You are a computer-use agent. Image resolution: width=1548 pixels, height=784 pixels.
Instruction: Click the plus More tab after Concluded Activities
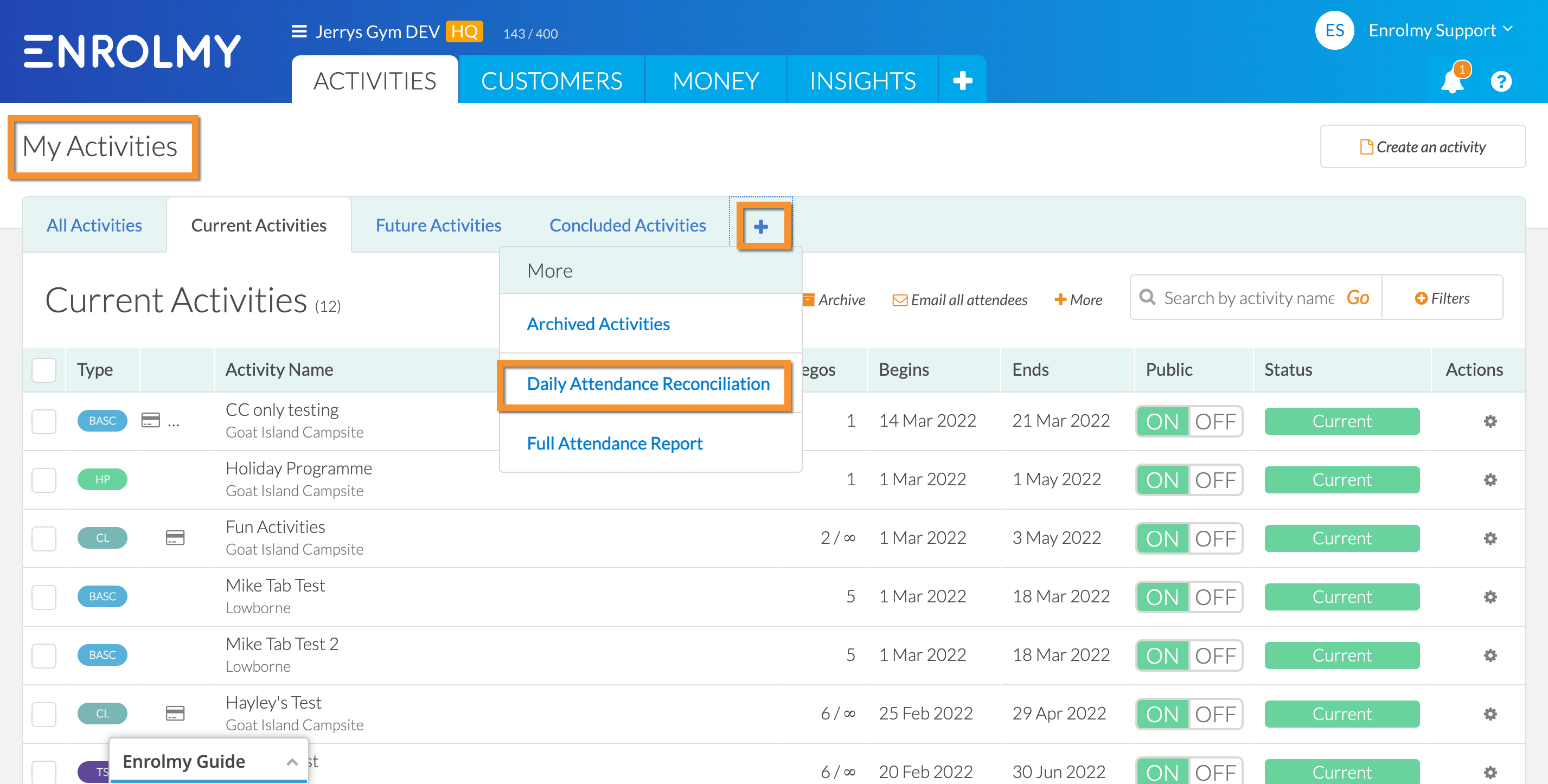pyautogui.click(x=761, y=227)
